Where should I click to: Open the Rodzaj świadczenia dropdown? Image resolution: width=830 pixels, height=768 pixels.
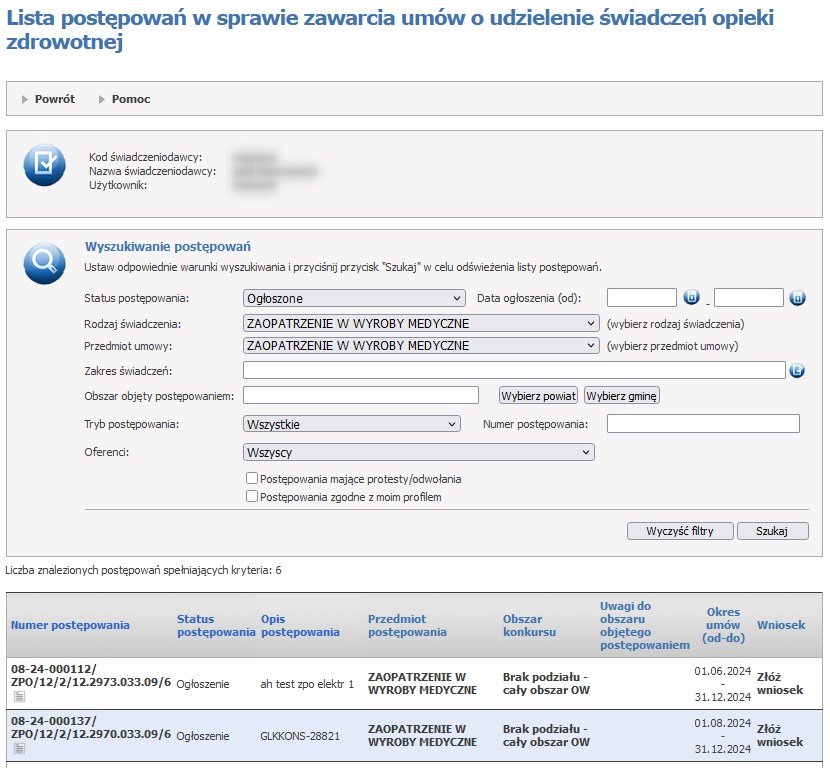420,324
